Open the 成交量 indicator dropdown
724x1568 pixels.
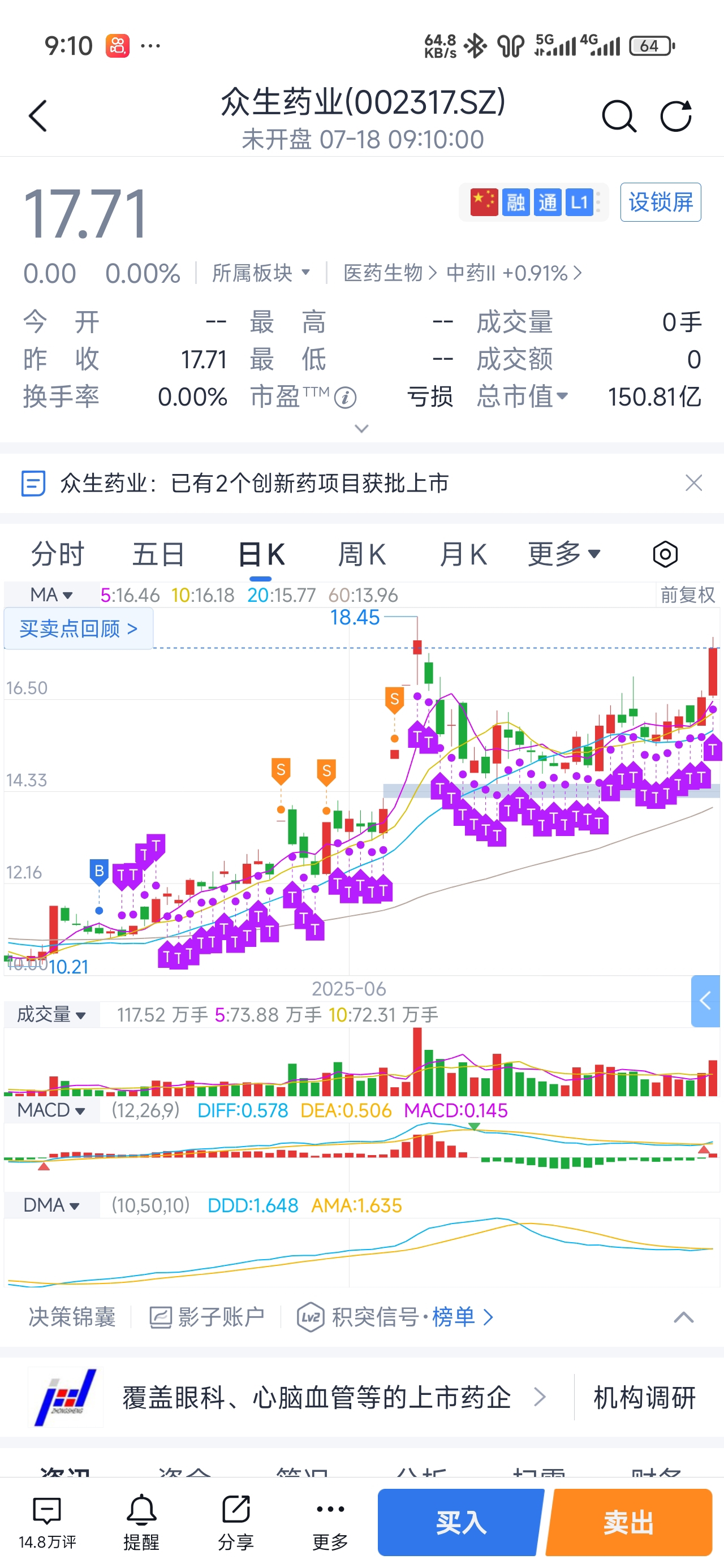52,1015
